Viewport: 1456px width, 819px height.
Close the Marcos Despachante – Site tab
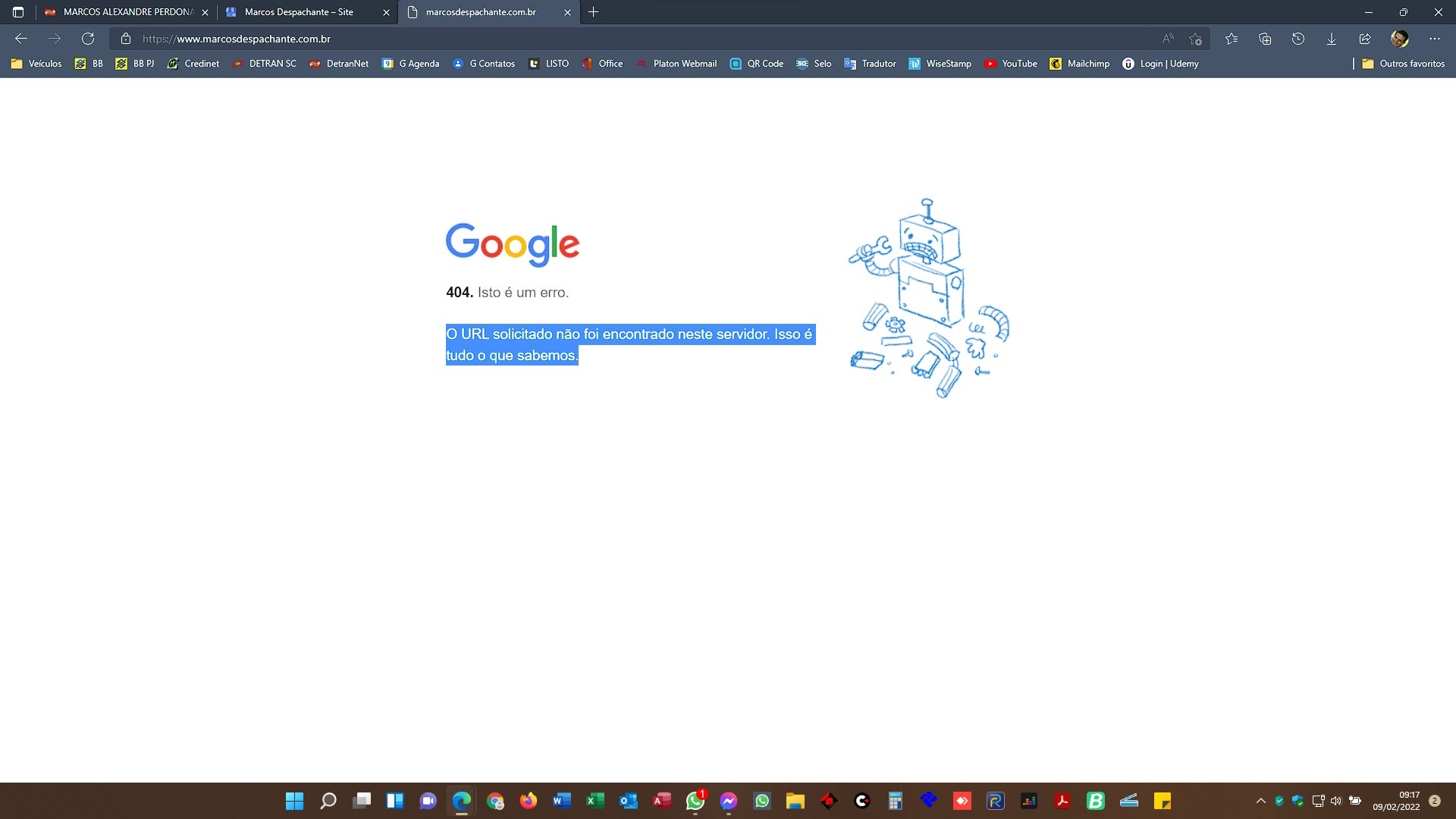386,12
